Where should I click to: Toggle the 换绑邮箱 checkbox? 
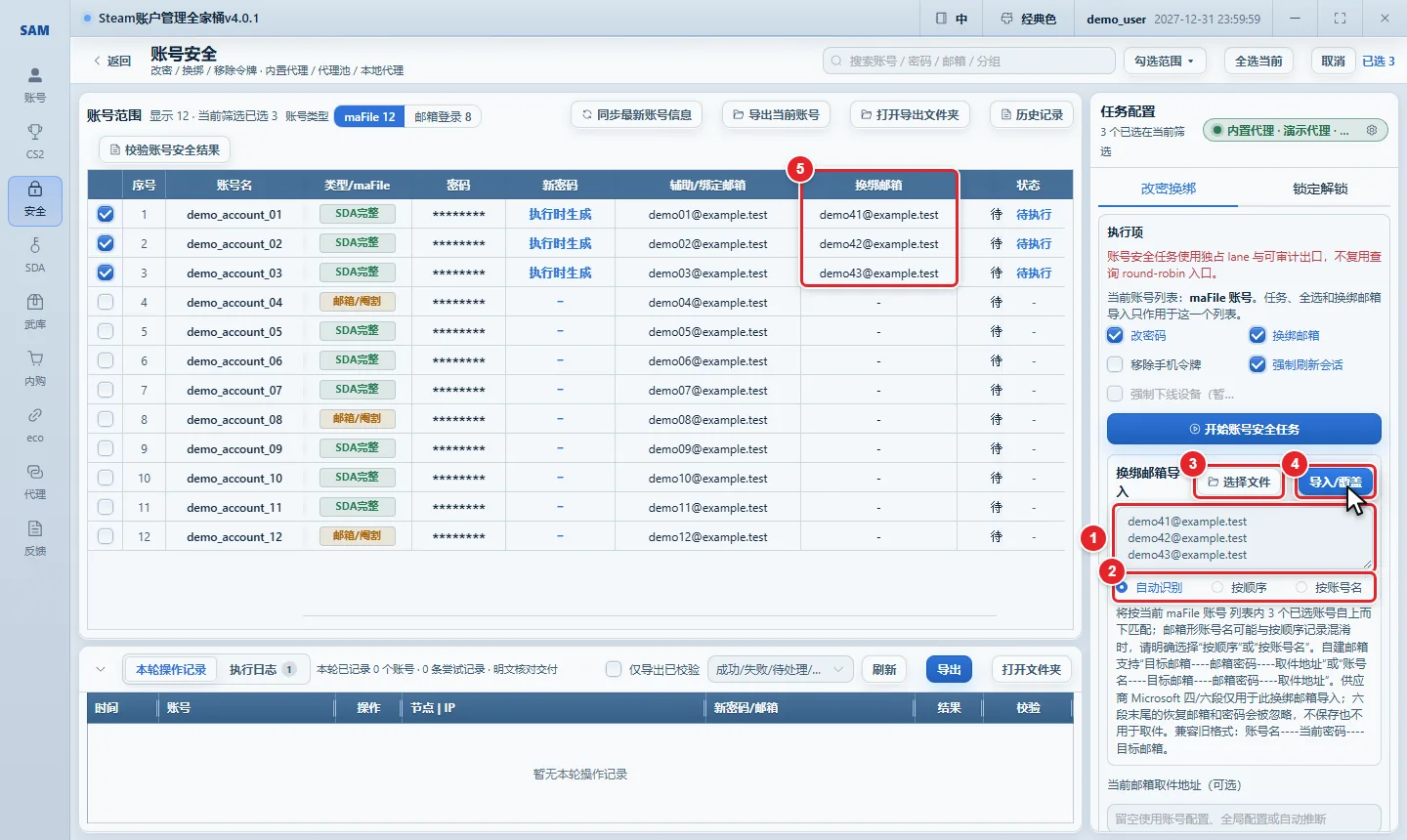tap(1258, 335)
